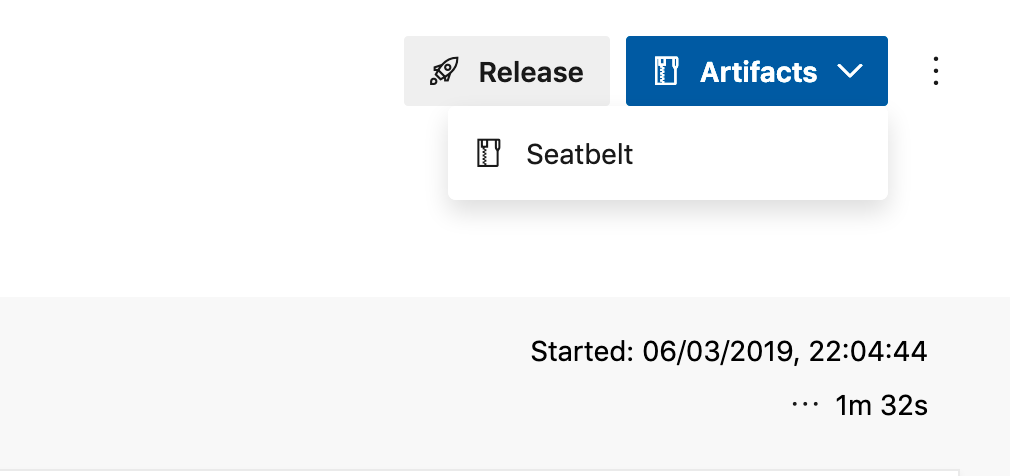This screenshot has height=476, width=1010.
Task: Click the 1m 32s duration text
Action: pos(881,406)
